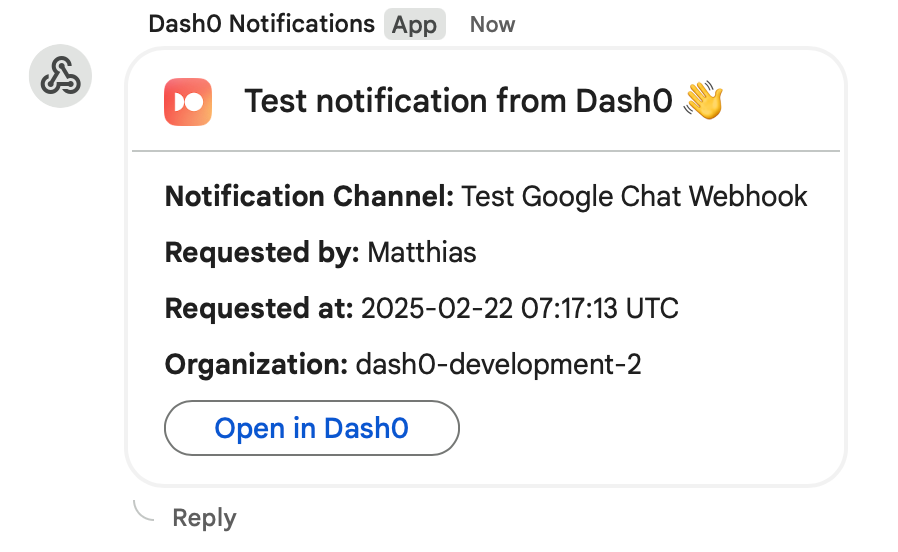Select the Test Google Chat Webhook text

click(634, 197)
